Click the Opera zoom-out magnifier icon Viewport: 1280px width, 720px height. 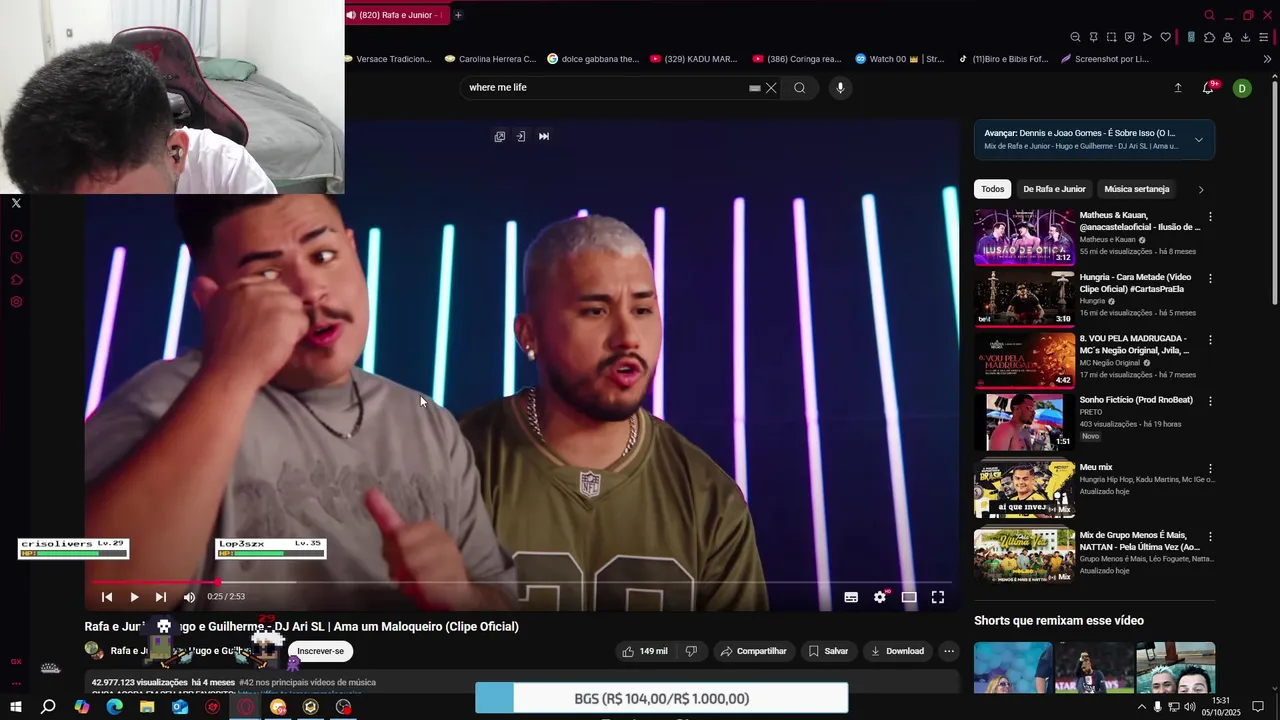1075,37
